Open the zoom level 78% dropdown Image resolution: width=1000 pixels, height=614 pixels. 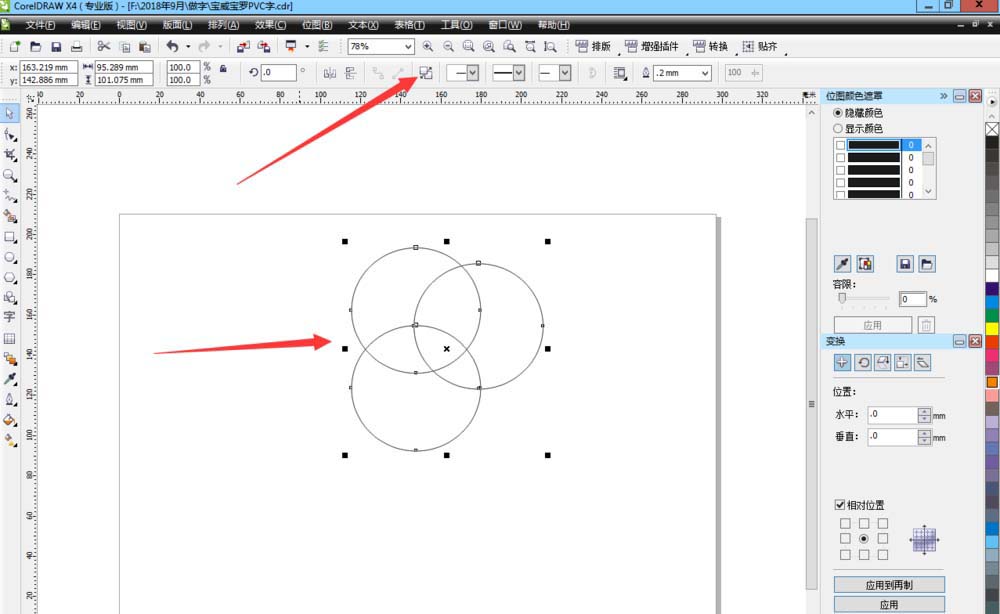click(x=408, y=47)
